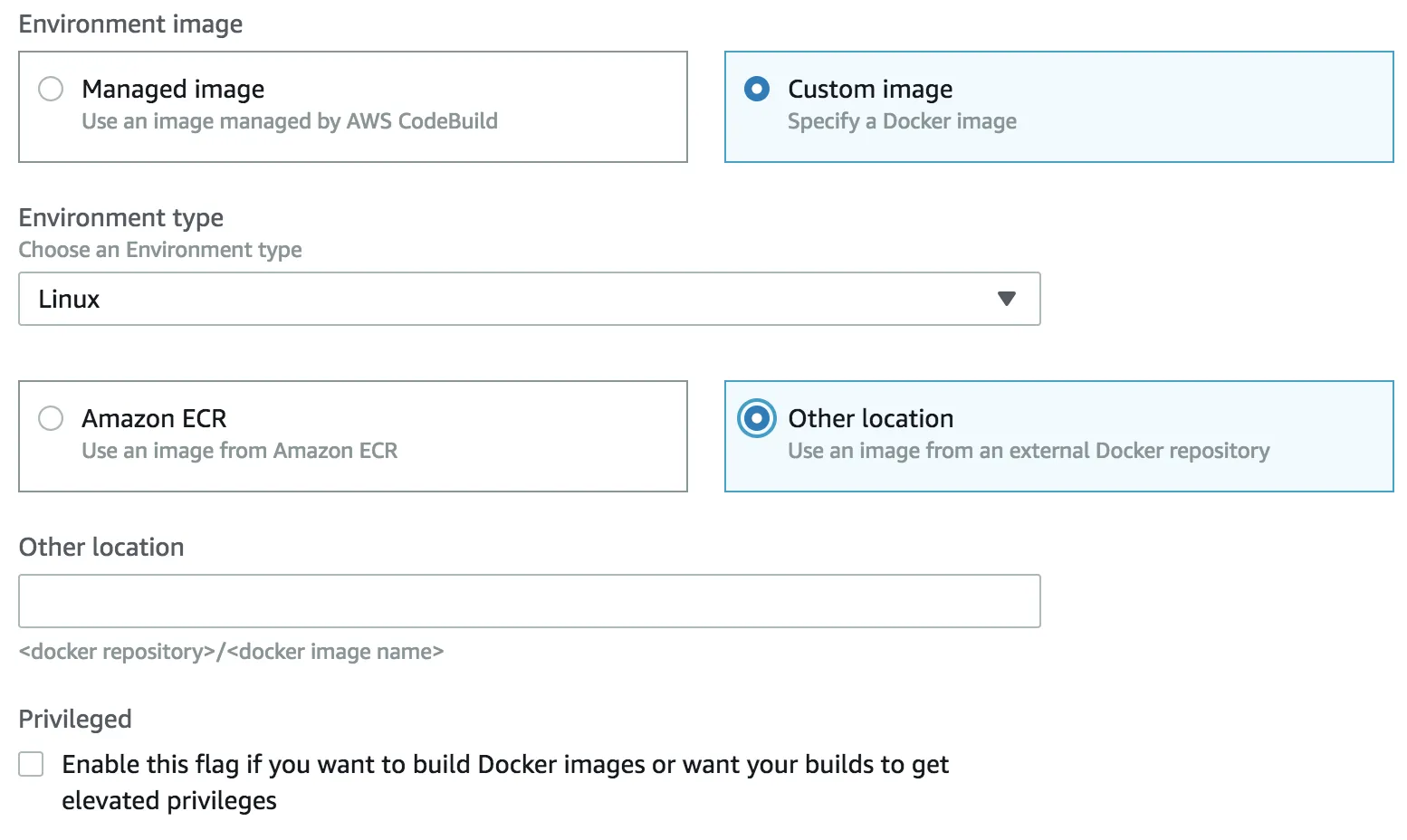1407x840 pixels.
Task: Click 'Use an image managed by AWS CodeBuild'
Action: 290,121
